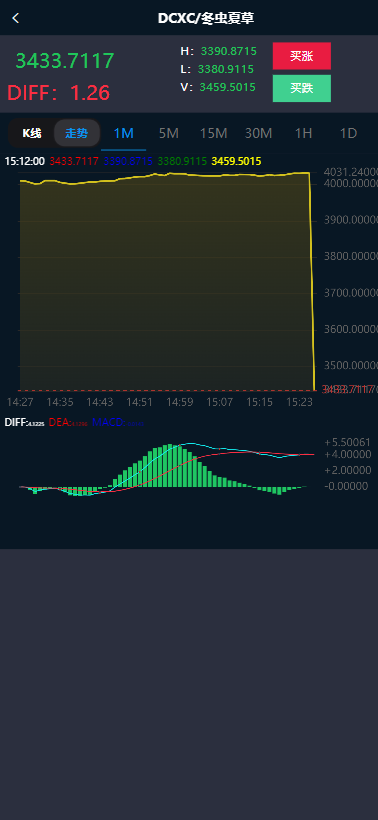This screenshot has height=820, width=378.
Task: Switch to 走势 trend view
Action: 77,133
